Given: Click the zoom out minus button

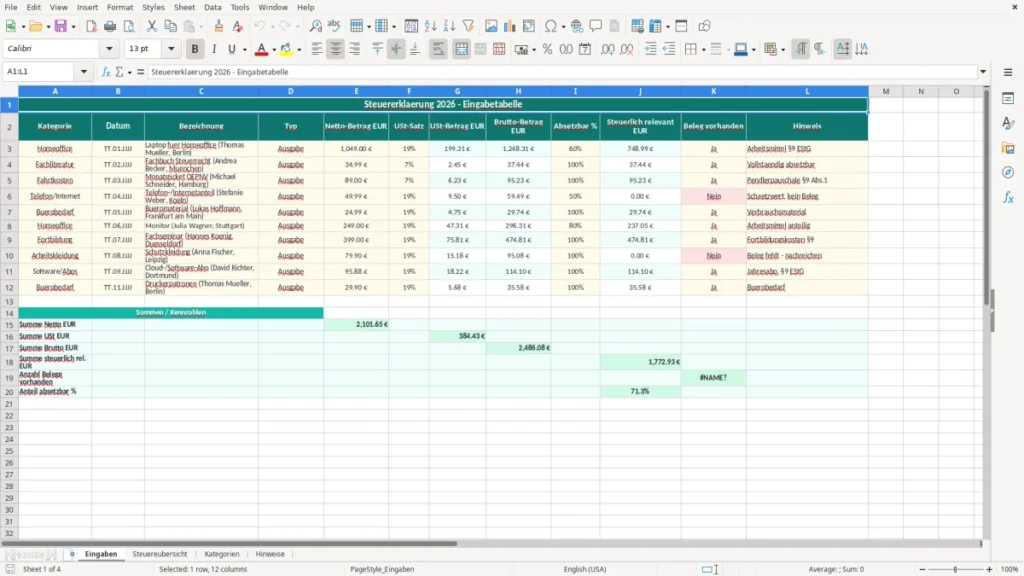Looking at the screenshot, I should point(922,569).
